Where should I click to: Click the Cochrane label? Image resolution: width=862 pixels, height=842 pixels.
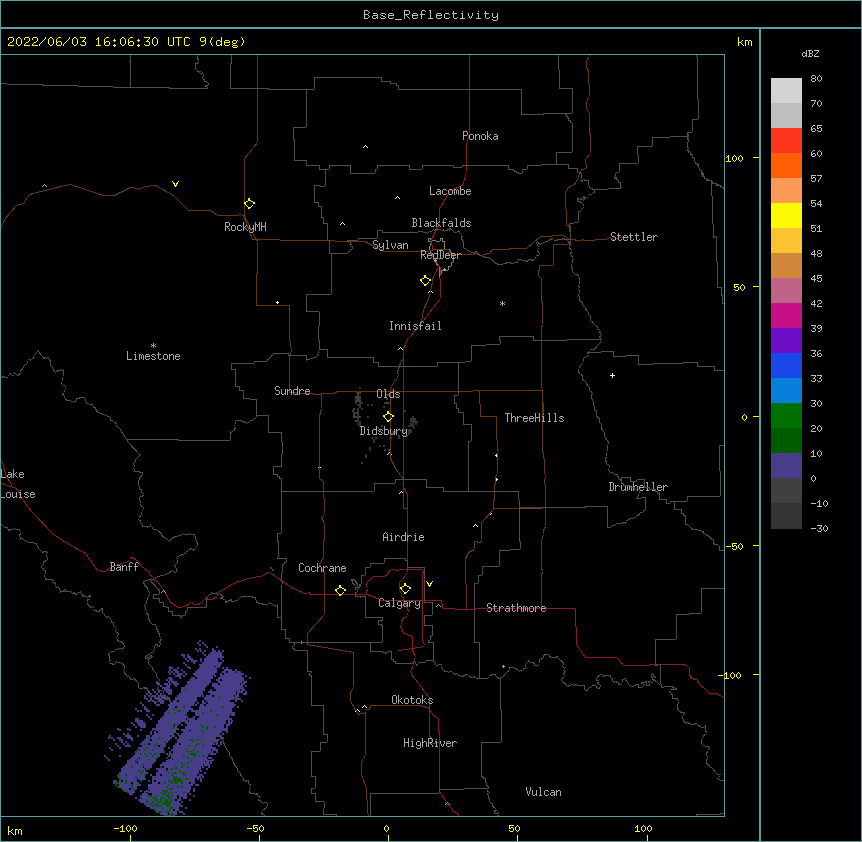322,568
